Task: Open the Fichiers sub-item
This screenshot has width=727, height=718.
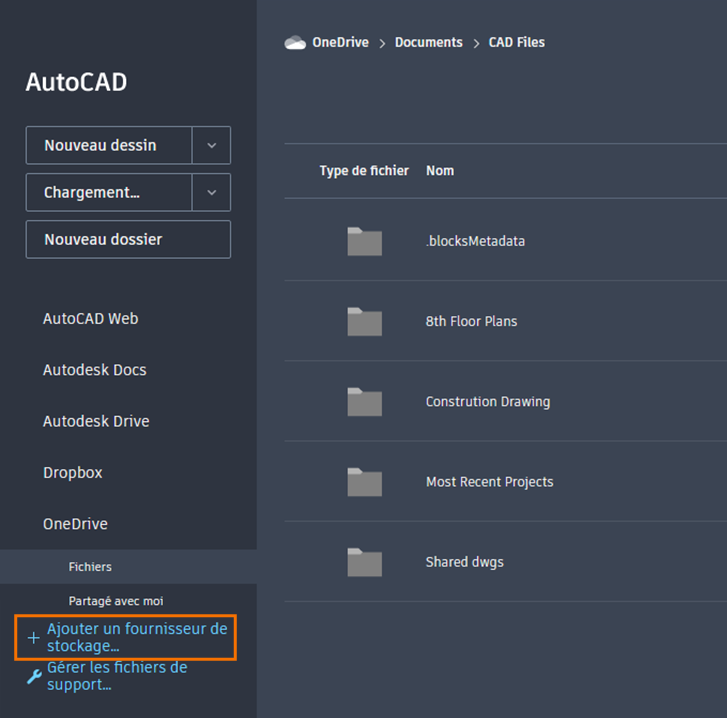Action: click(x=128, y=566)
